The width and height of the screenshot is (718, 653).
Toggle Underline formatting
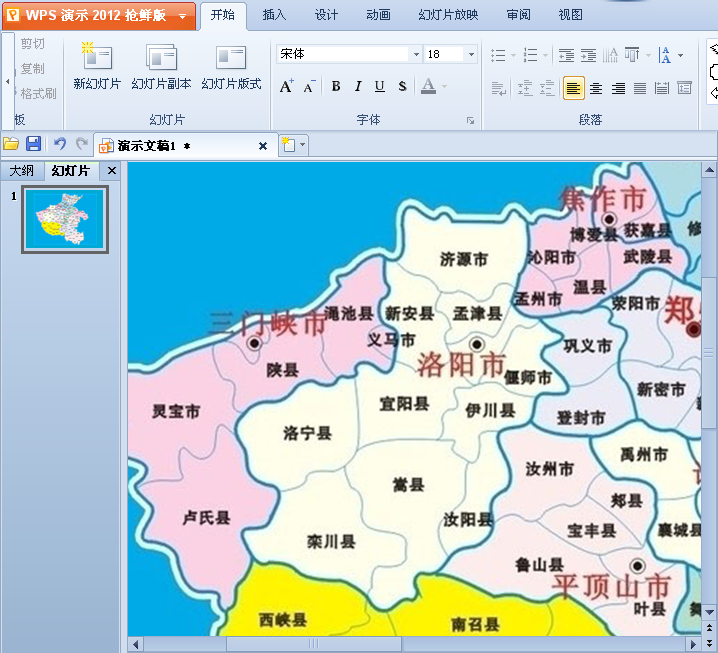380,87
